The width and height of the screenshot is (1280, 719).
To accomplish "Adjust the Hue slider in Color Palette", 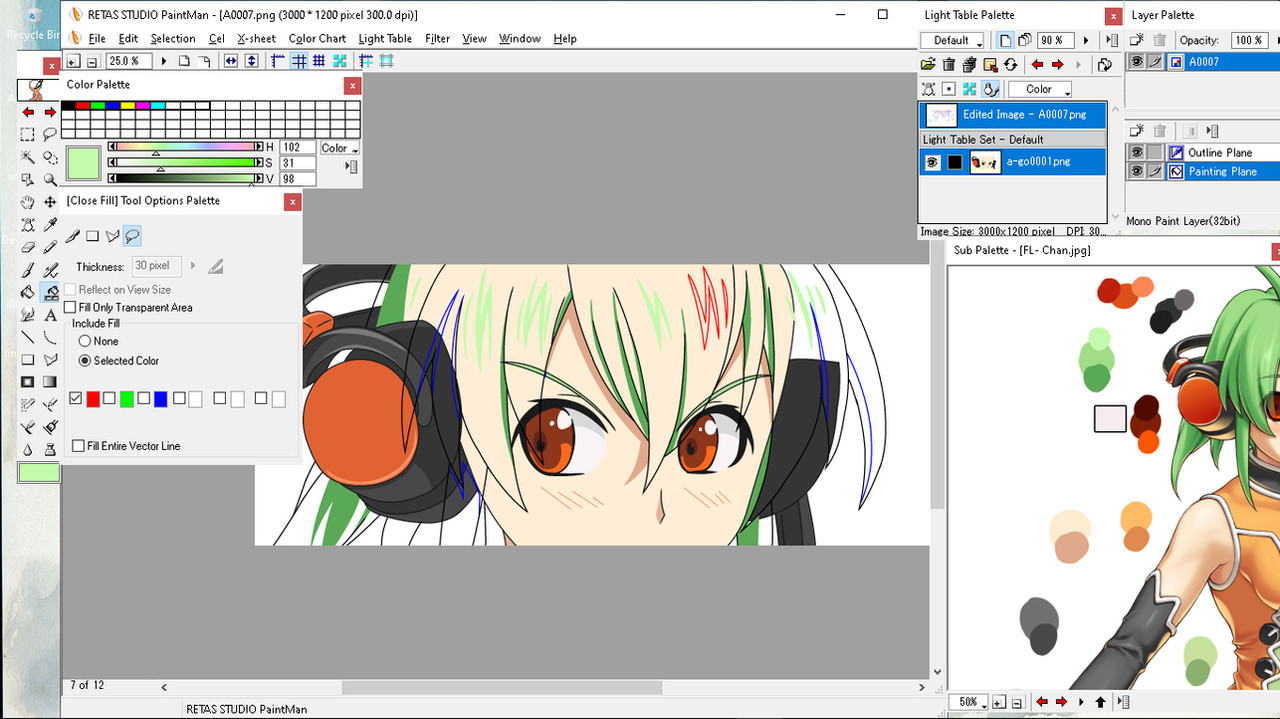I will pos(185,147).
